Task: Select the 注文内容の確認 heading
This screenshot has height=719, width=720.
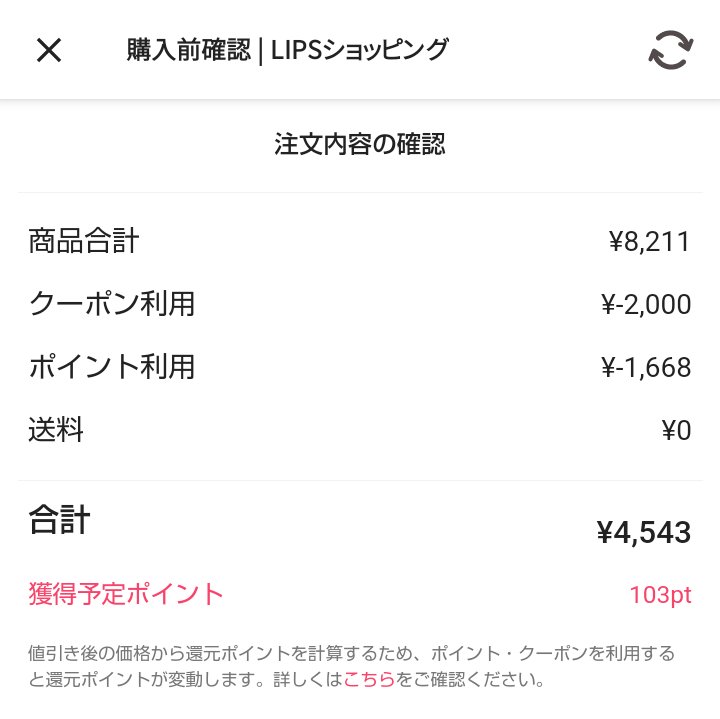Action: (360, 145)
